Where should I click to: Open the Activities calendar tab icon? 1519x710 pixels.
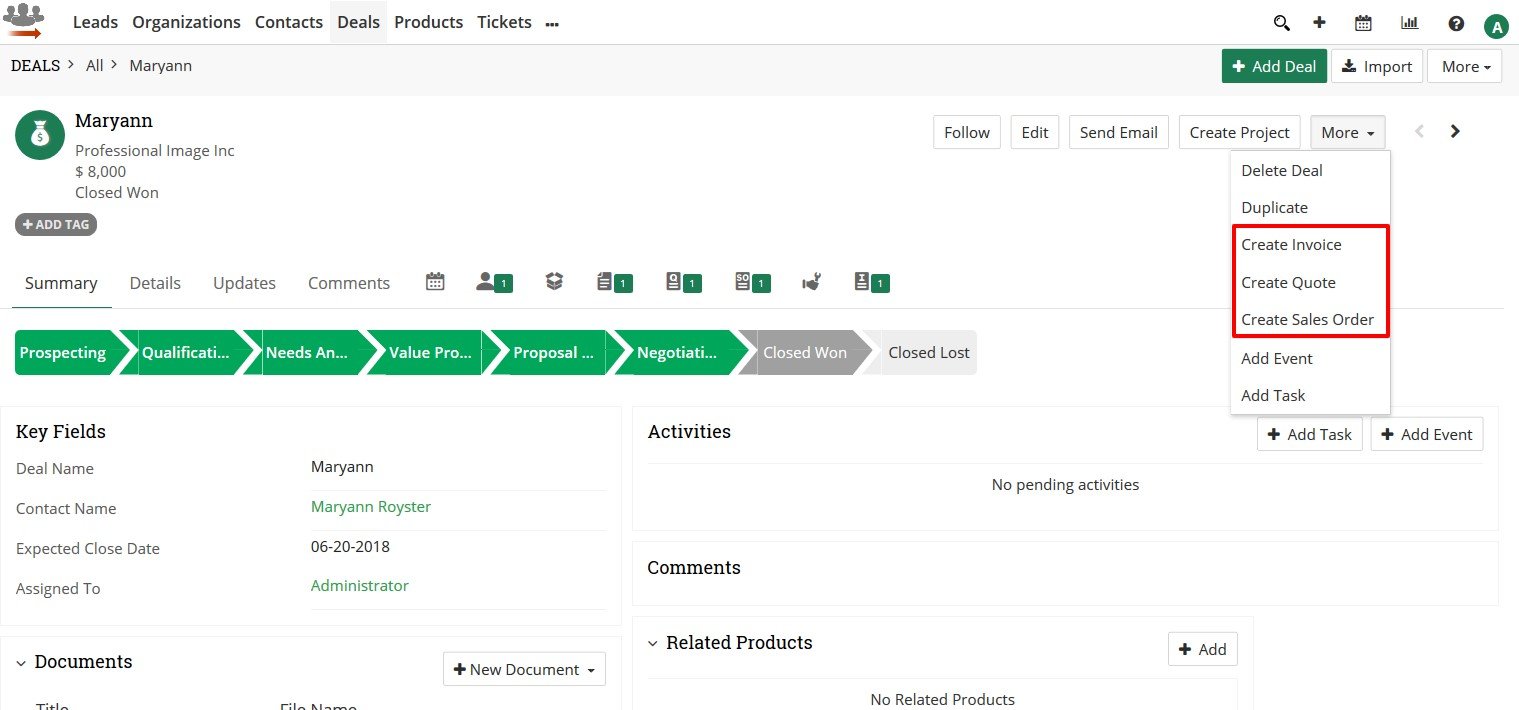click(x=435, y=282)
